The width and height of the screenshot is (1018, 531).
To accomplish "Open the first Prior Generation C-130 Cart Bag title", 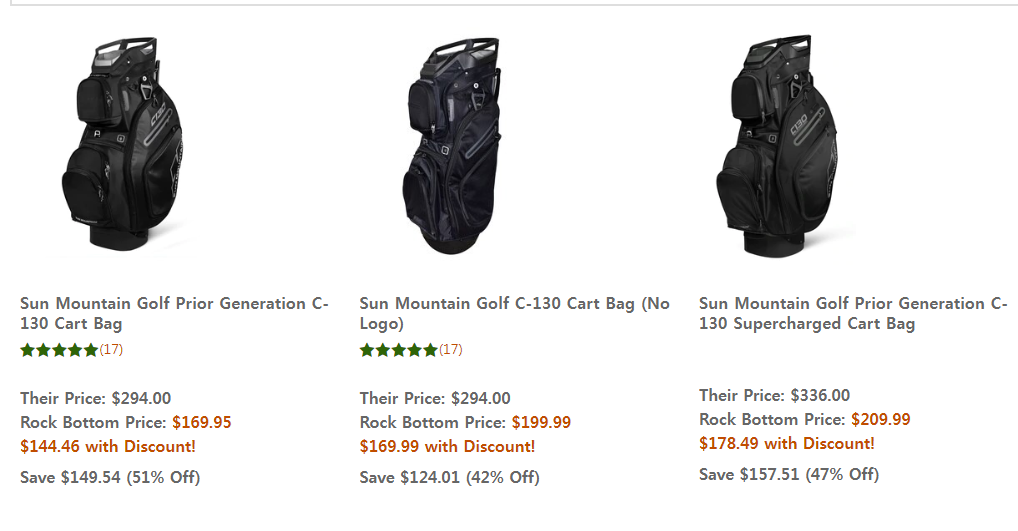I will click(x=174, y=313).
